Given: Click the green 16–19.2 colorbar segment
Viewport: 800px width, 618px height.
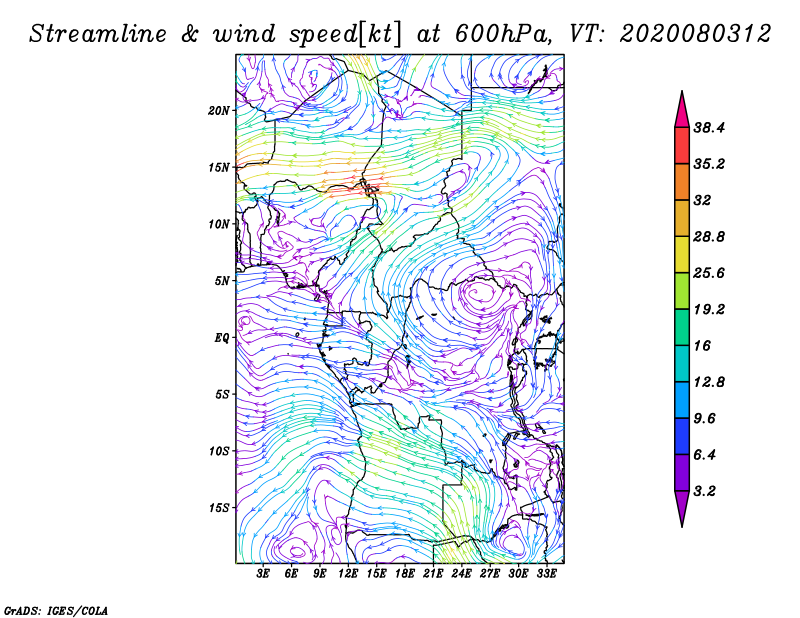Looking at the screenshot, I should click(682, 327).
